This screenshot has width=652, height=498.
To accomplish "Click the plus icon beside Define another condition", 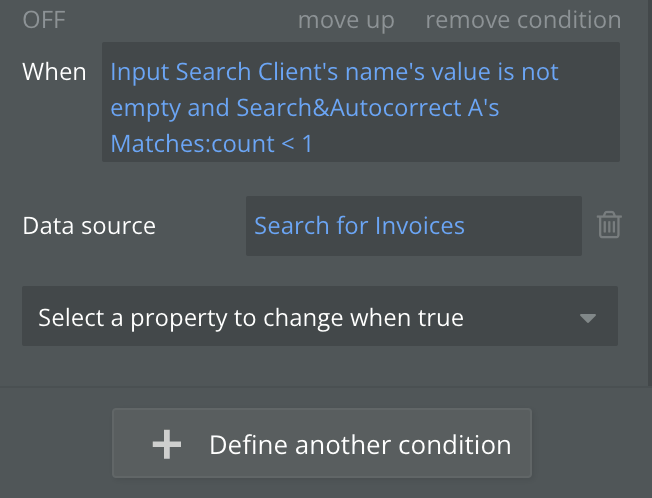I will pos(166,445).
